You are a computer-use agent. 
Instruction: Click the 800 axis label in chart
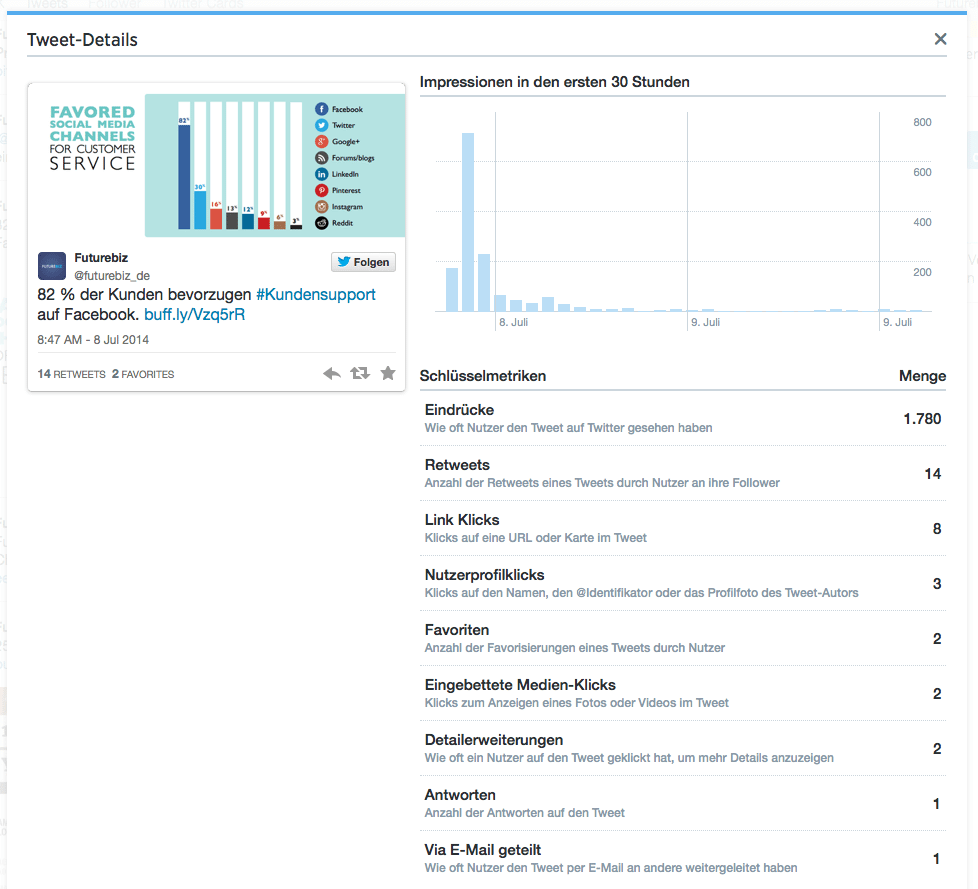tap(922, 122)
